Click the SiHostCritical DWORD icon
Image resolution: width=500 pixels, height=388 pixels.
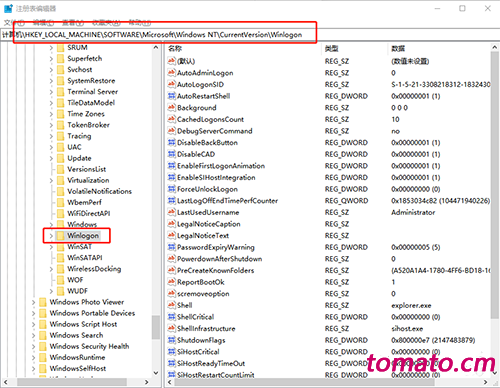(171, 352)
